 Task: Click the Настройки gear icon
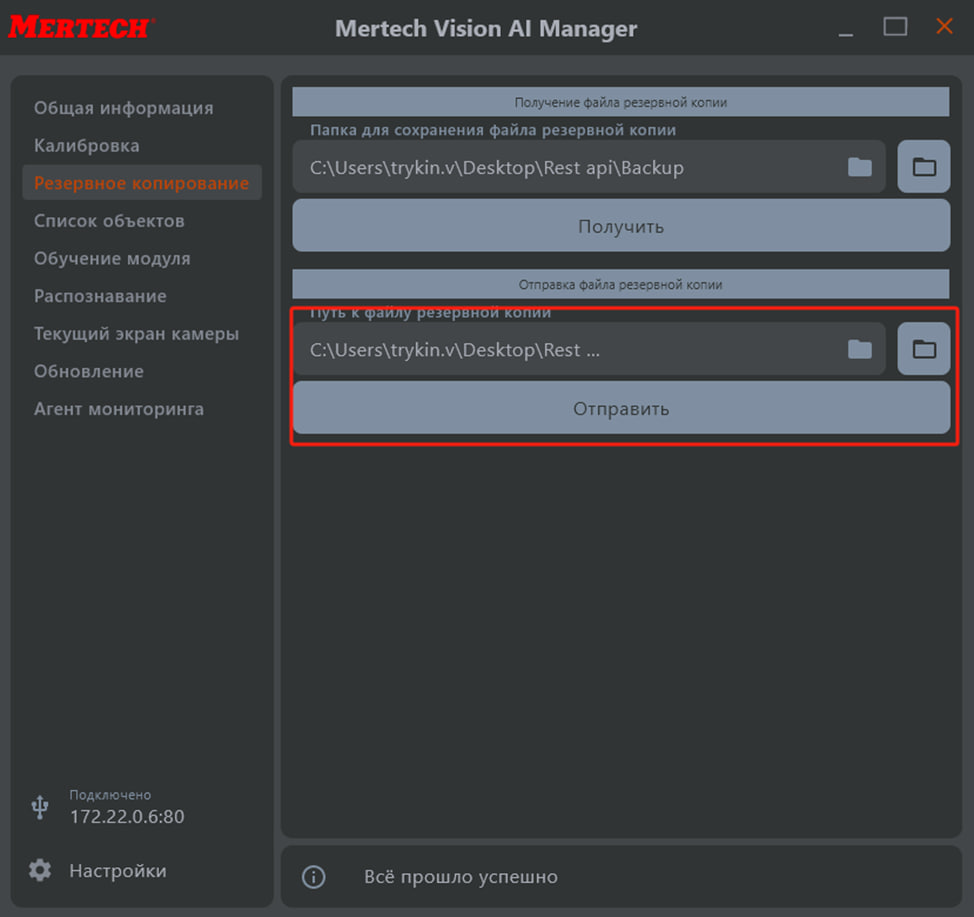40,870
